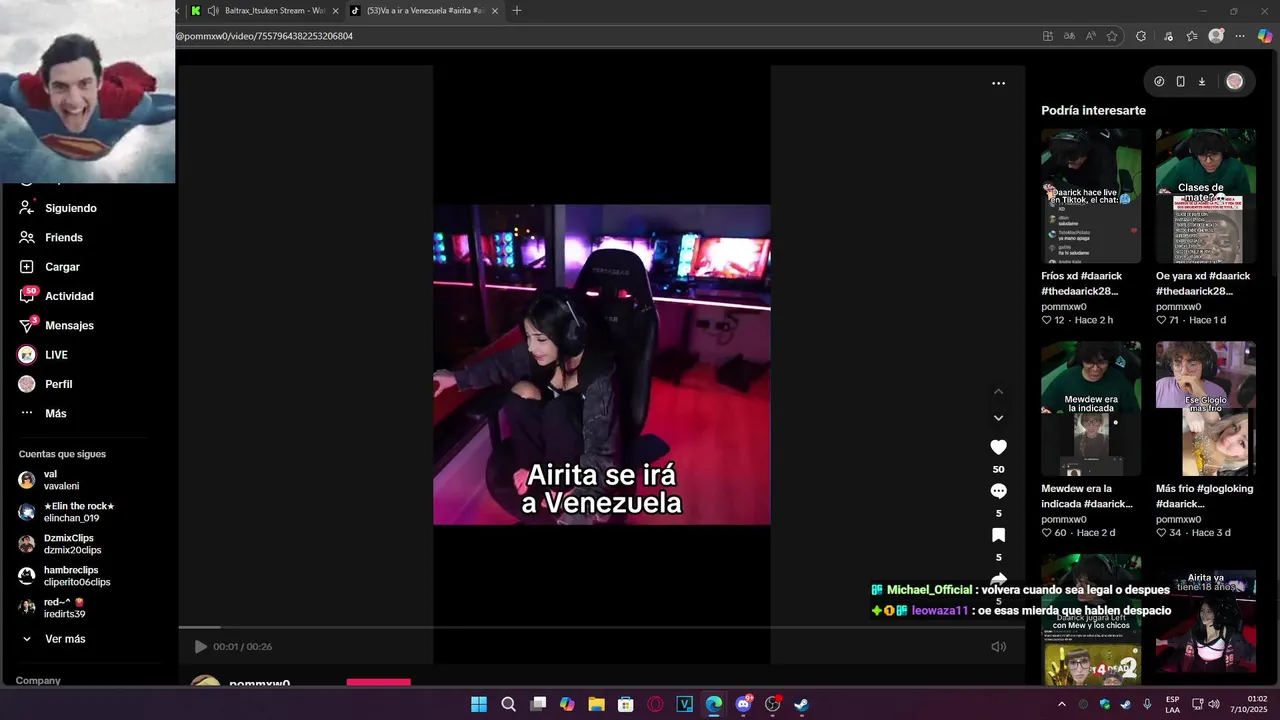Open the Edge browser profile avatar
This screenshot has width=1280, height=720.
tap(1216, 36)
